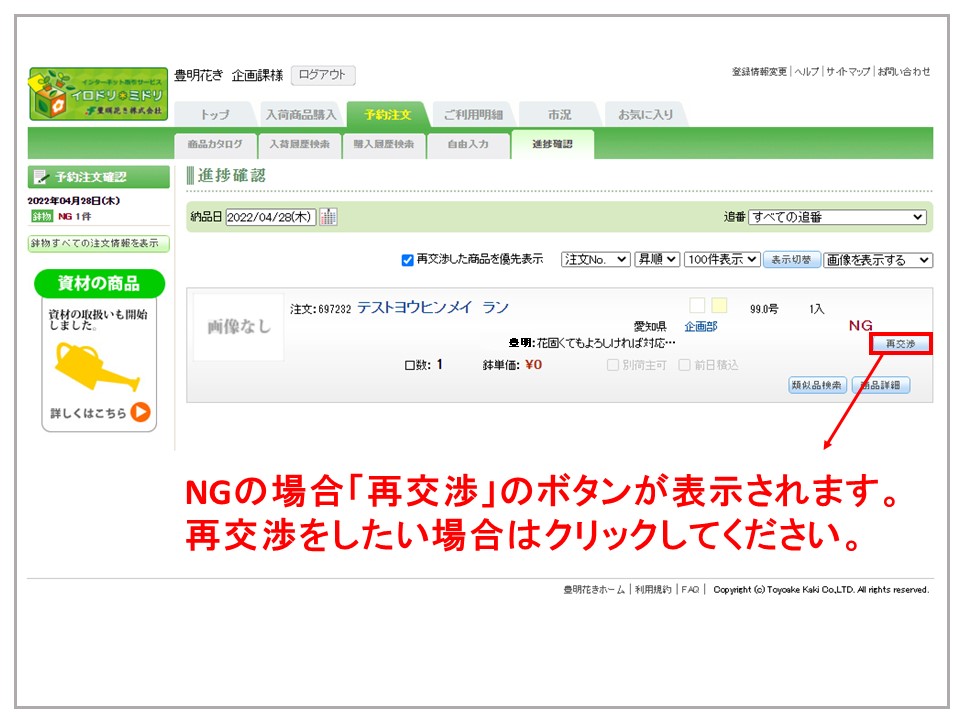
Task: Toggle the 別荷主可 checkbox
Action: pos(613,365)
